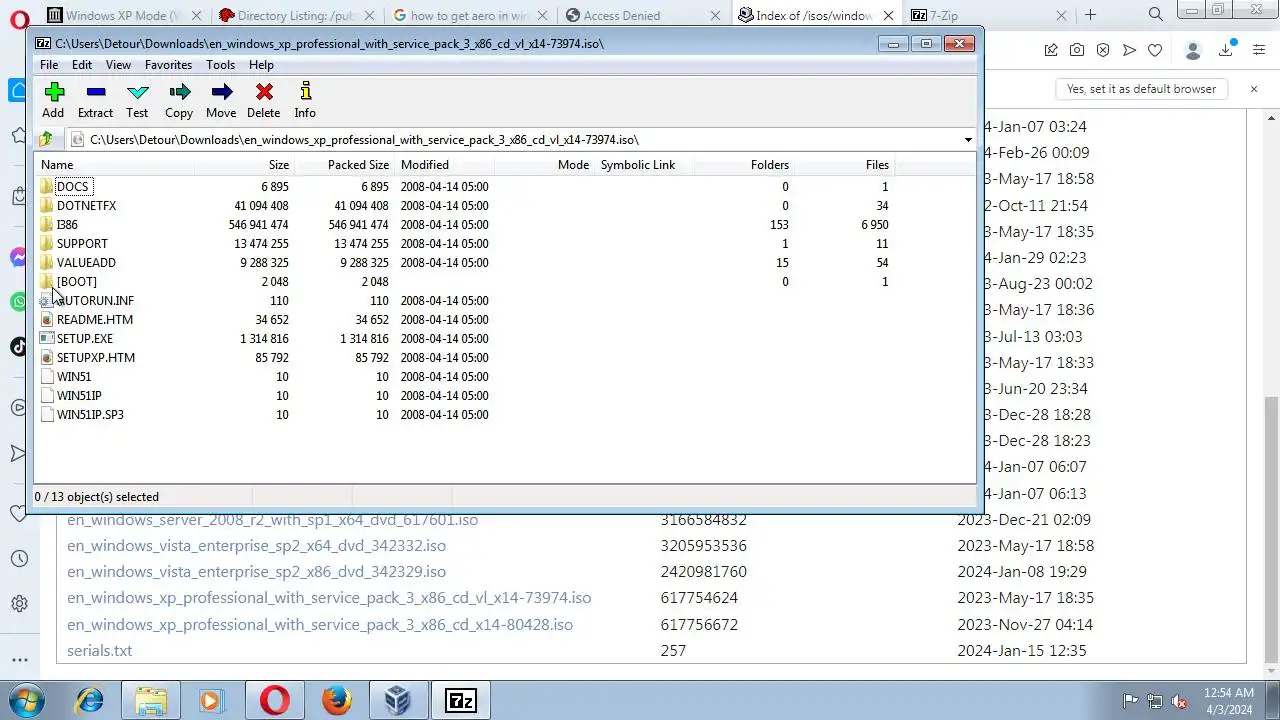Select the WIN51IP.SP3 file
The image size is (1280, 720).
click(x=90, y=415)
